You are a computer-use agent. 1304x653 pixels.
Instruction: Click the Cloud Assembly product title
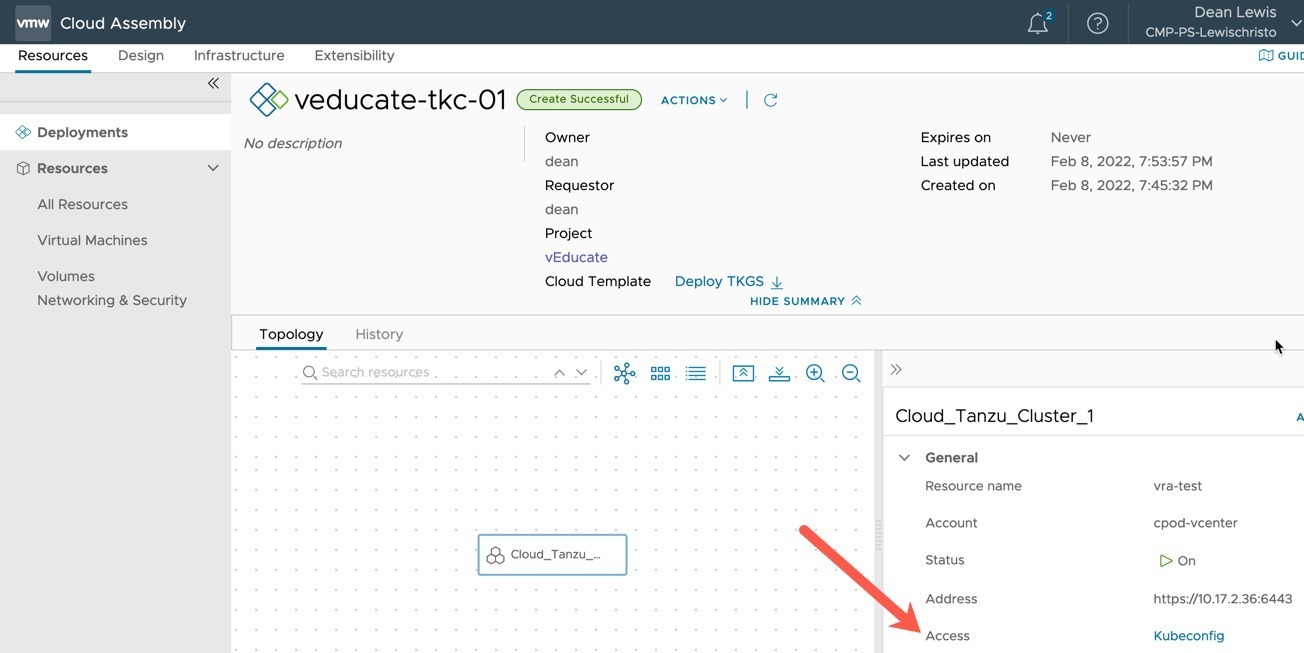(123, 23)
